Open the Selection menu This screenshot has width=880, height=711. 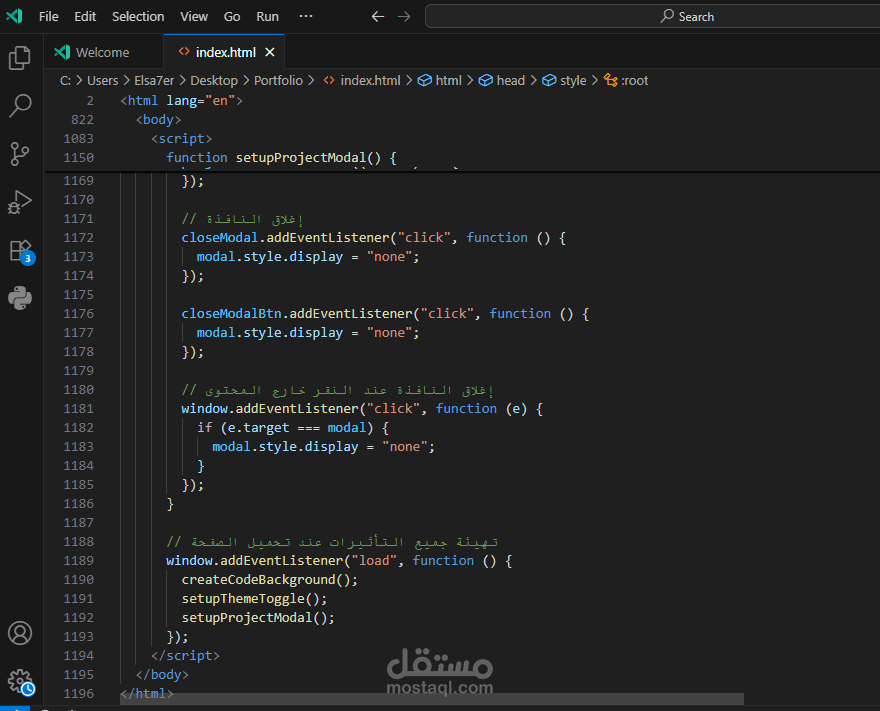tap(138, 17)
